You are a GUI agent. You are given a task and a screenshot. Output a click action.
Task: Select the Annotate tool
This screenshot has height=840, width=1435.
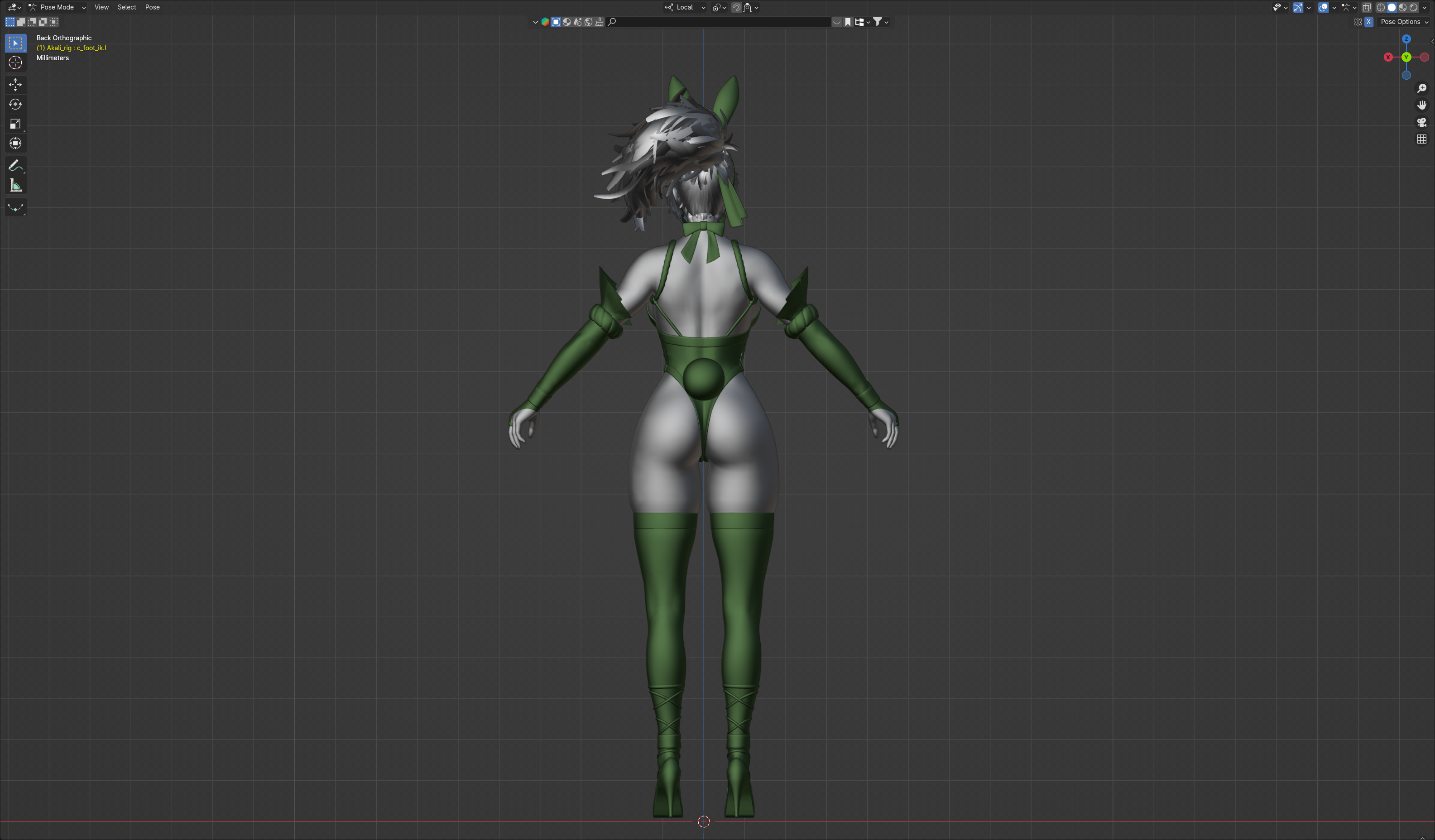(15, 166)
